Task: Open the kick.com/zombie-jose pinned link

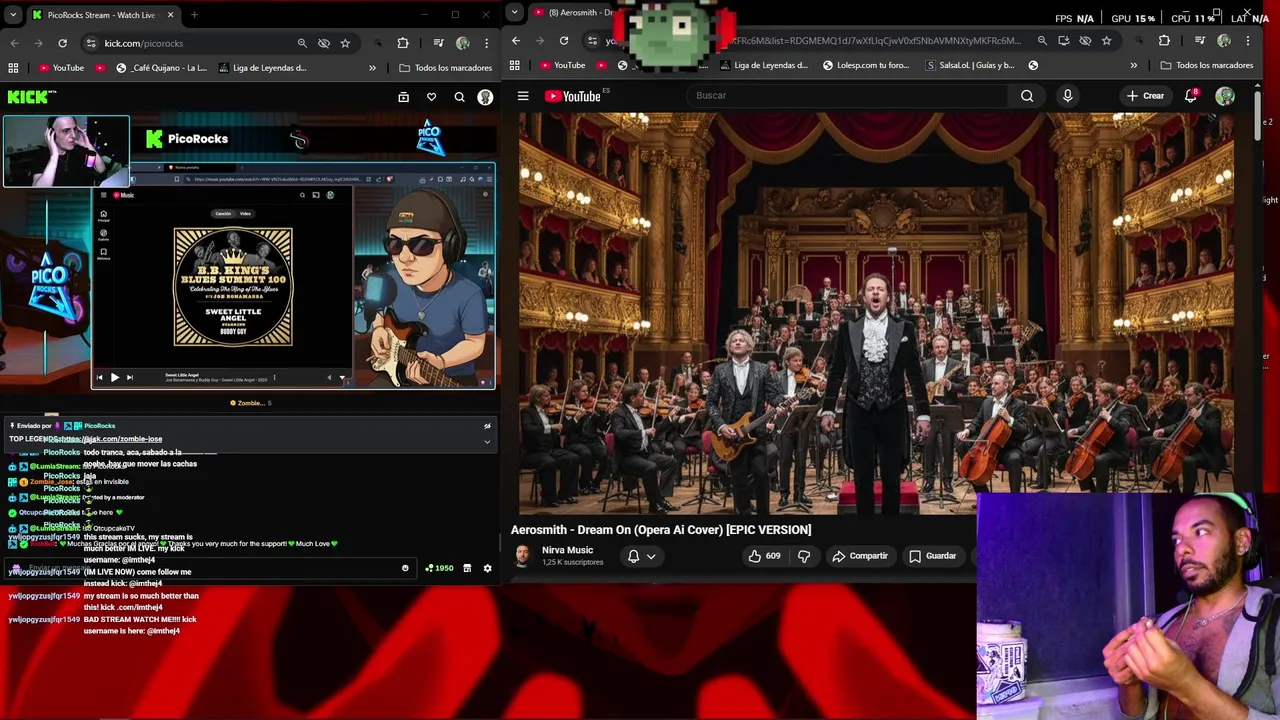Action: (x=110, y=439)
